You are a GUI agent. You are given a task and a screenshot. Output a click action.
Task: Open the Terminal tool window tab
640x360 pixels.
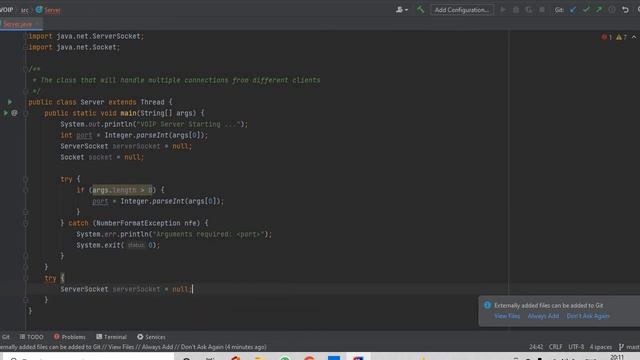pyautogui.click(x=111, y=337)
